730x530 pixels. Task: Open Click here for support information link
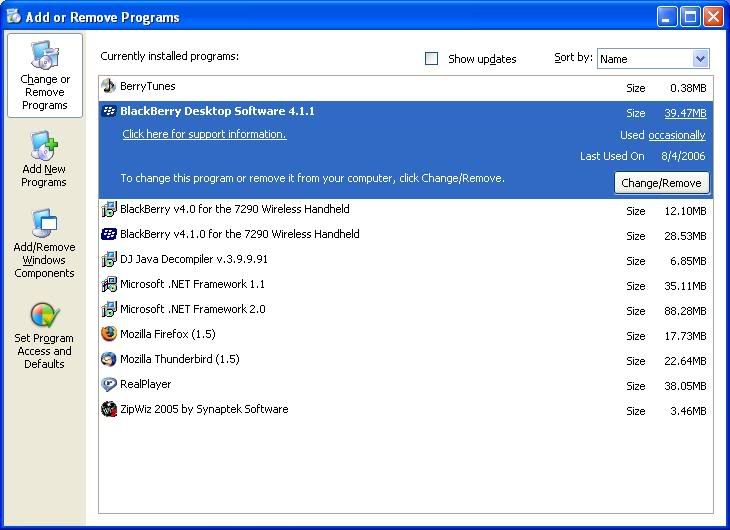(204, 134)
